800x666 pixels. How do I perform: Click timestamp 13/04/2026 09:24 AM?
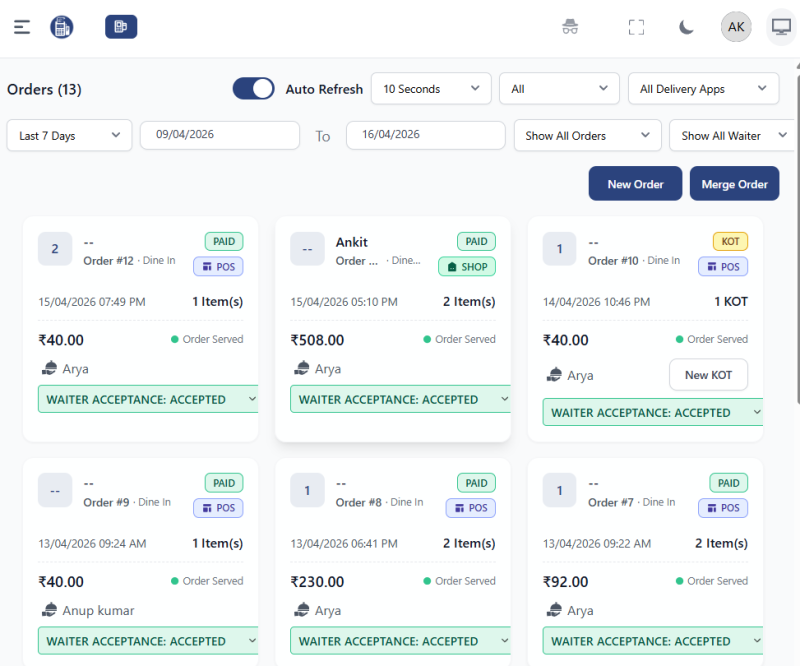[92, 544]
